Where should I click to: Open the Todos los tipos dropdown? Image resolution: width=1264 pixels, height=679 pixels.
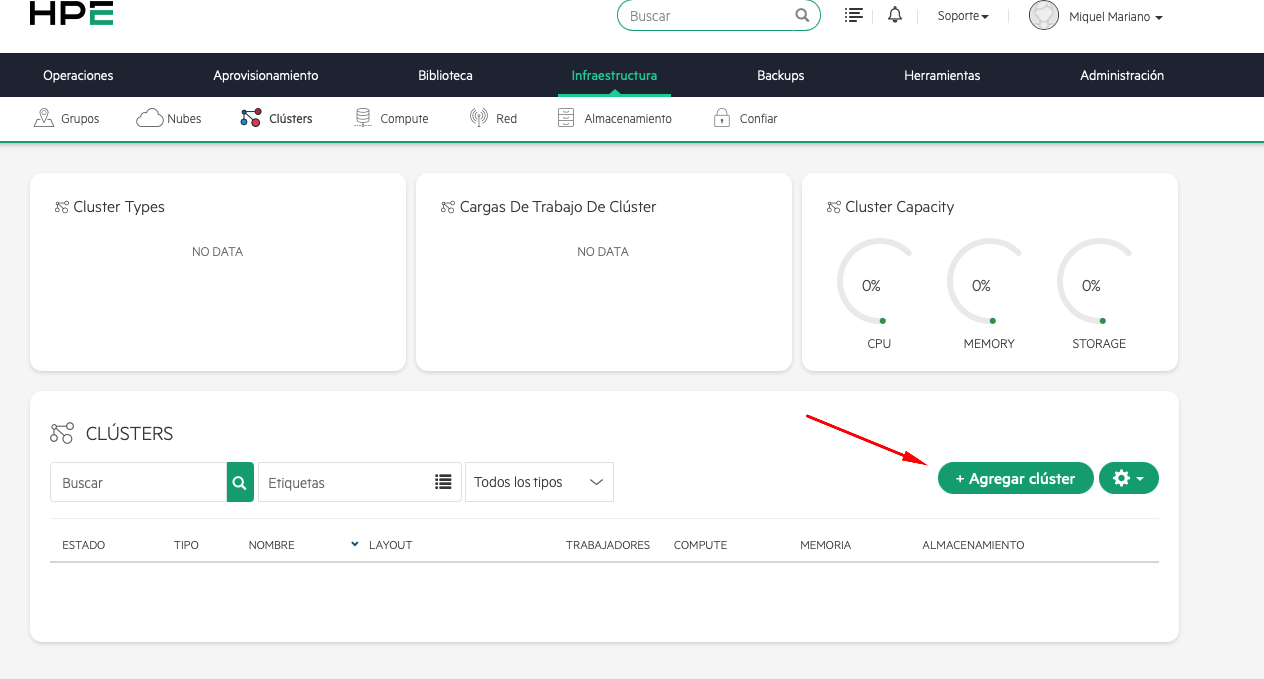539,481
